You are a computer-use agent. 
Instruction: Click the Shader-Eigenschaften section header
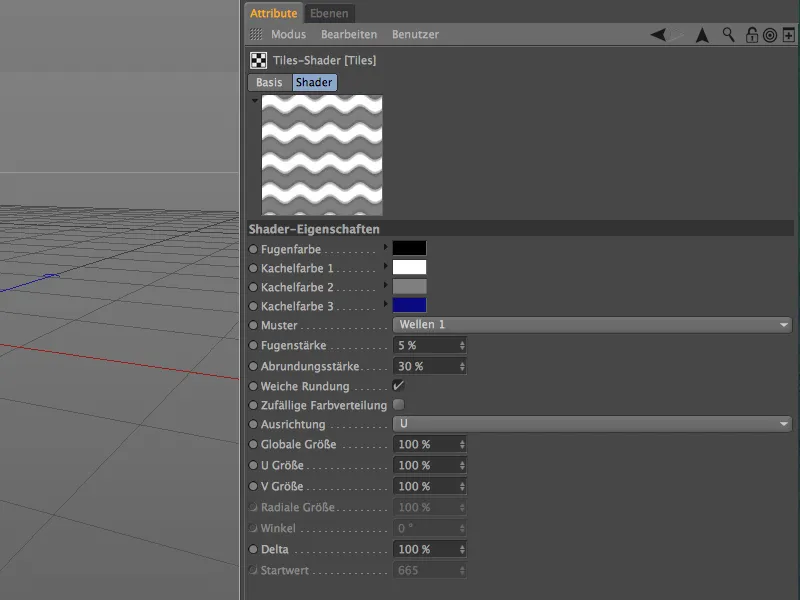520,229
